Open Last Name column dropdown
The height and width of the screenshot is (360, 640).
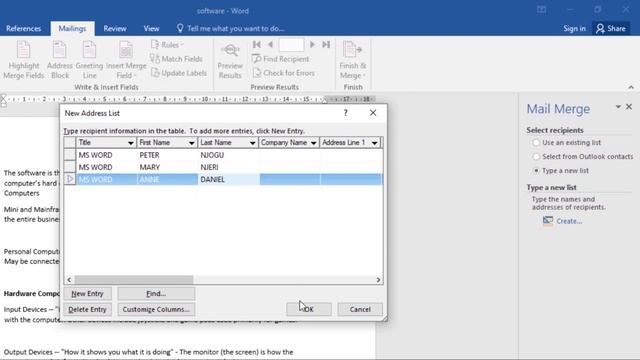[x=252, y=143]
